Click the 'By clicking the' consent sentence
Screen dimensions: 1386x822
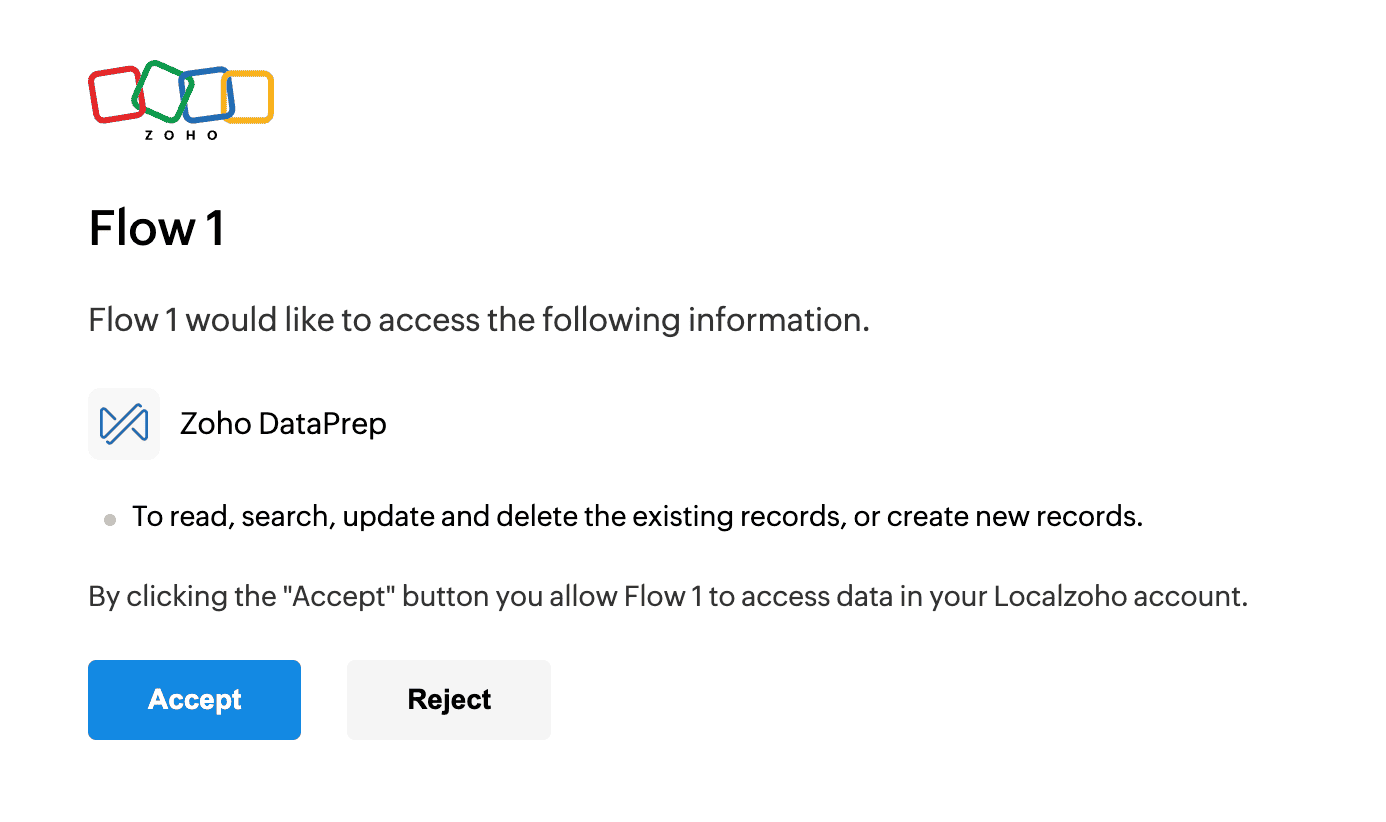(668, 597)
